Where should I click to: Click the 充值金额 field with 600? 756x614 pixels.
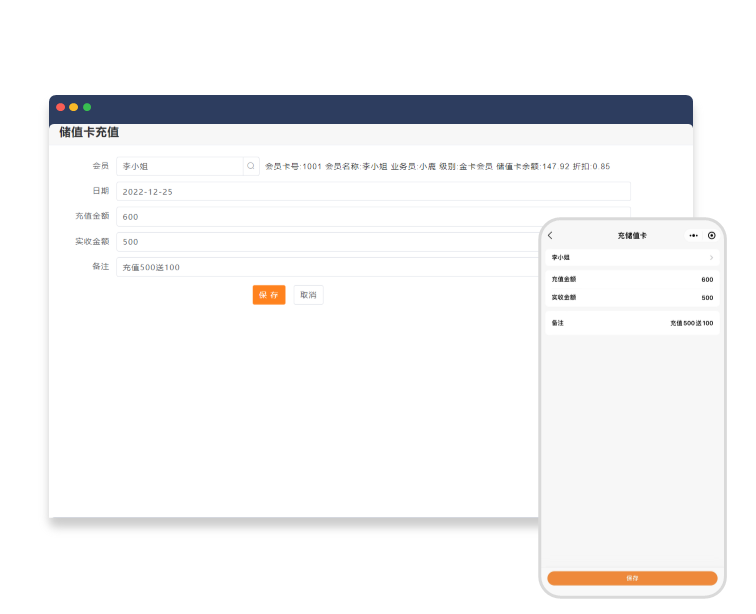330,217
